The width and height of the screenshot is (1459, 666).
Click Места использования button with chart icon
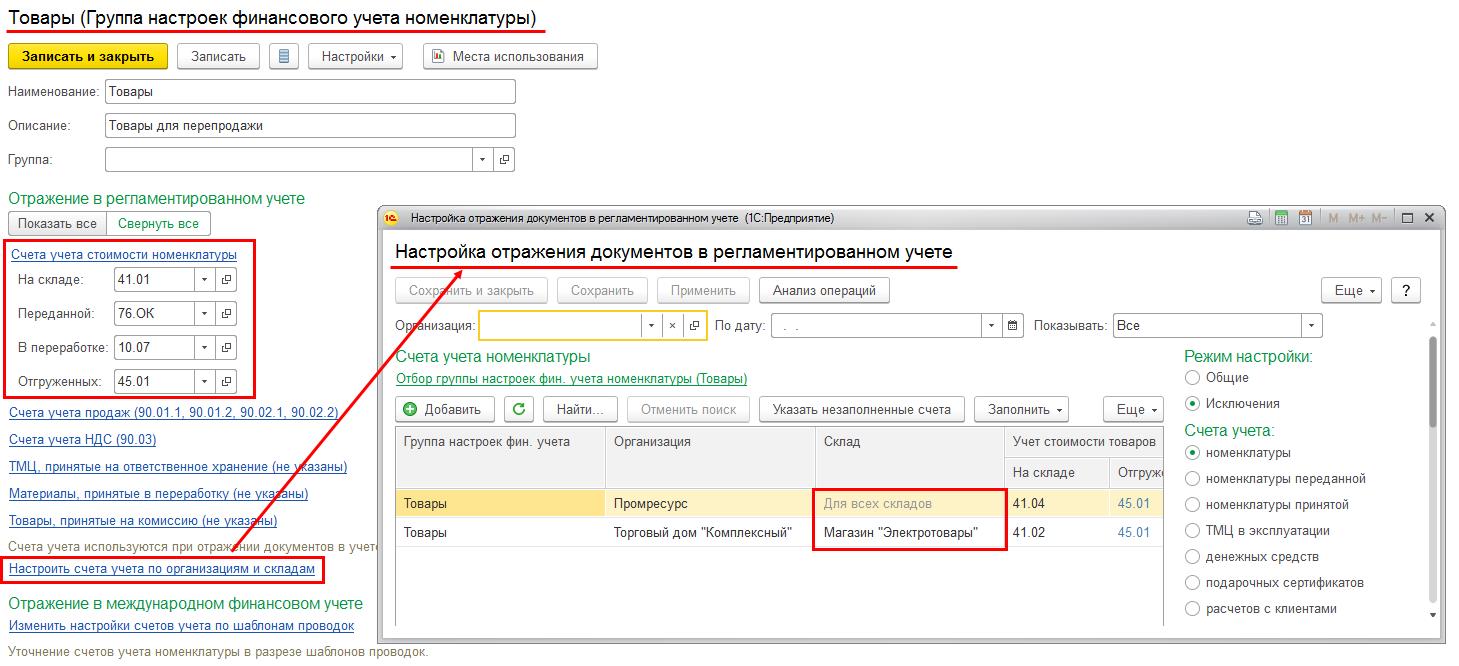[510, 56]
